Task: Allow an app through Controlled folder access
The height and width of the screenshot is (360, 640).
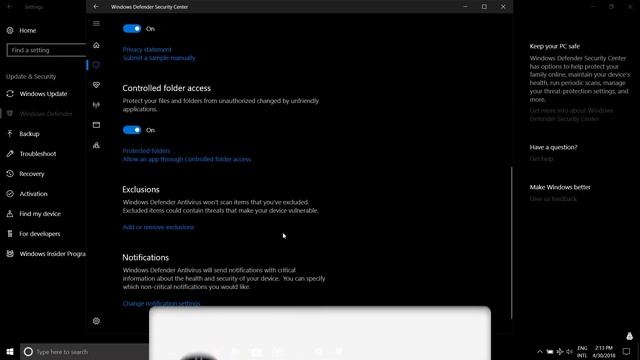Action: (187, 159)
